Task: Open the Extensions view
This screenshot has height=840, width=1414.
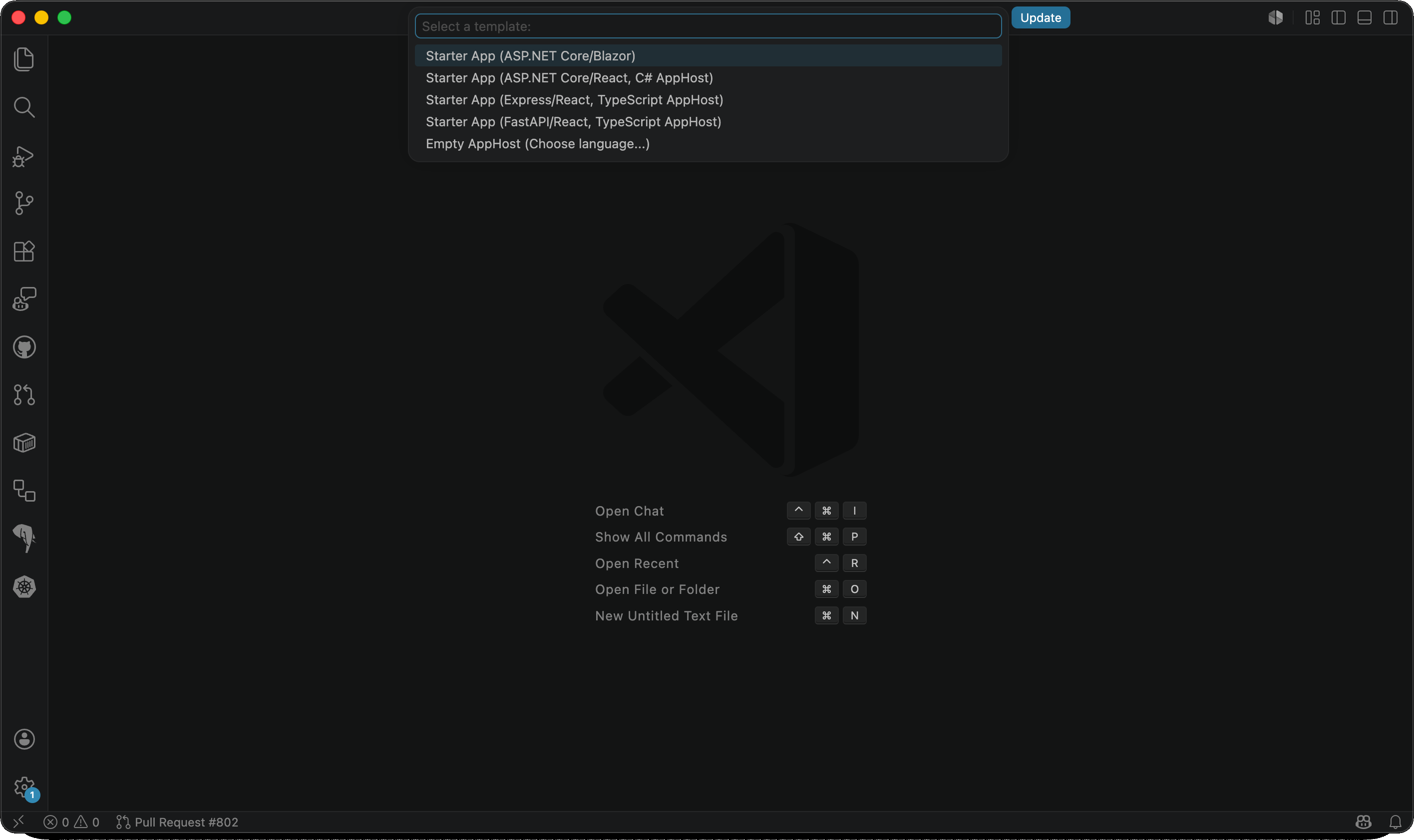Action: pyautogui.click(x=24, y=251)
